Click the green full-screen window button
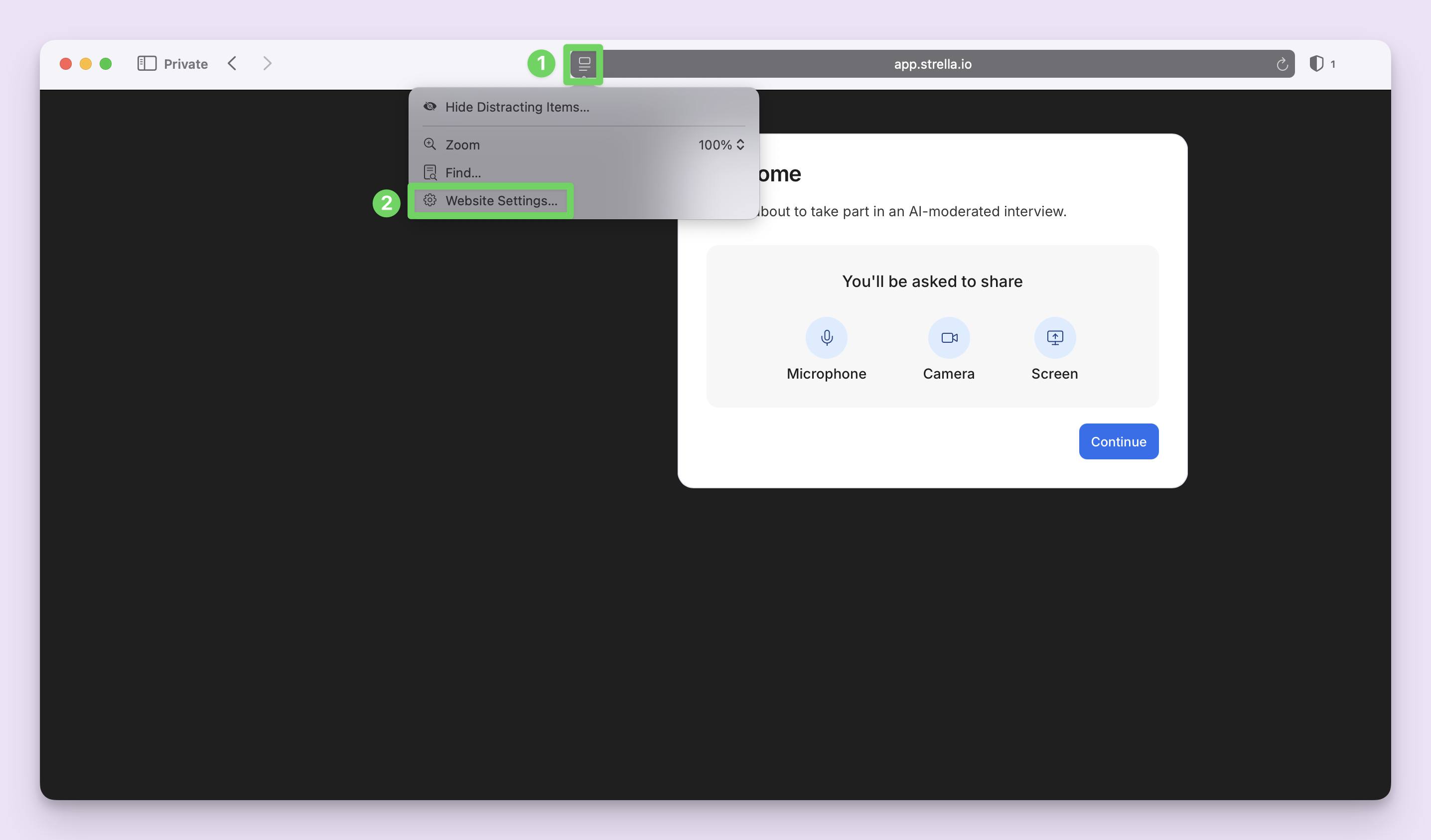Image resolution: width=1431 pixels, height=840 pixels. 106,64
